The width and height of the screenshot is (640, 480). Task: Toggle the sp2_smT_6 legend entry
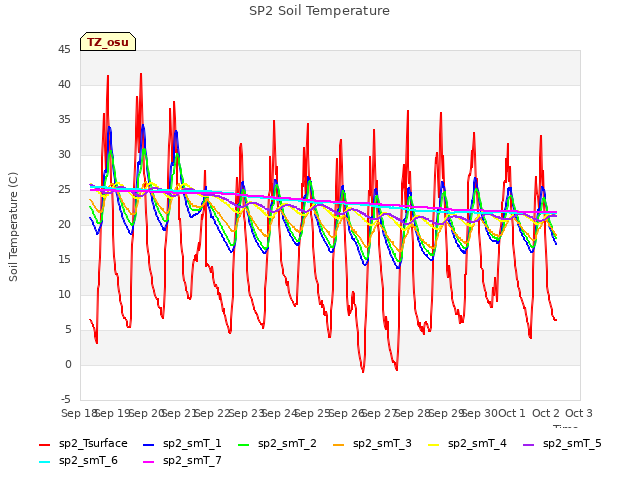point(78,460)
